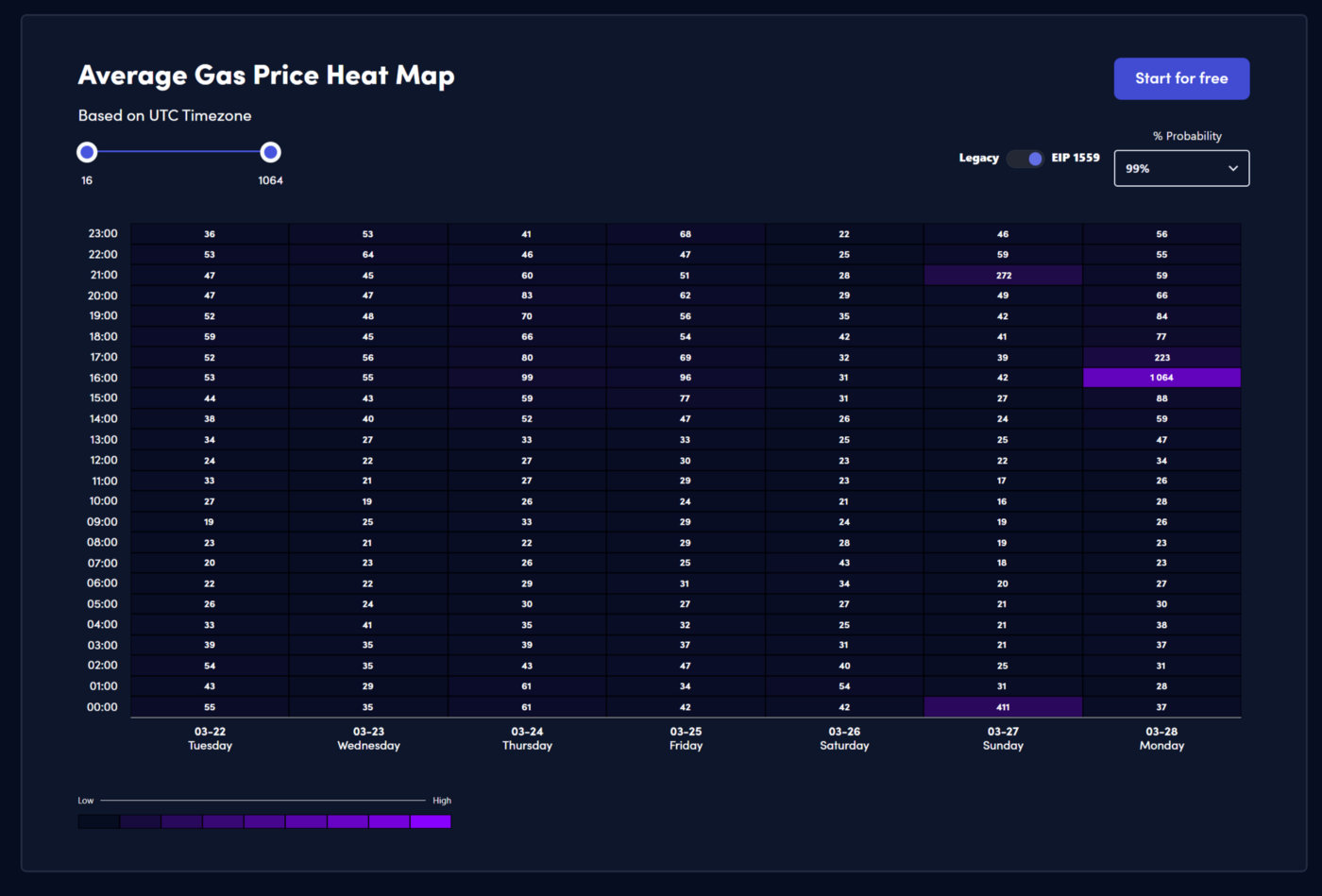Click the 03-22 Tuesday column label
1322x896 pixels.
coord(210,738)
